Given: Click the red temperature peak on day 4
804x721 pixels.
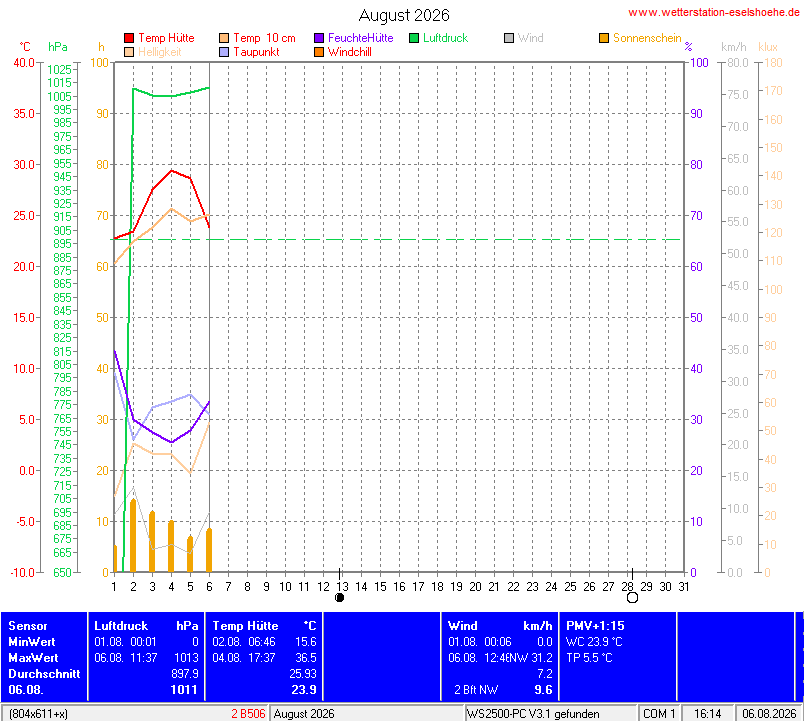Looking at the screenshot, I should tap(172, 170).
